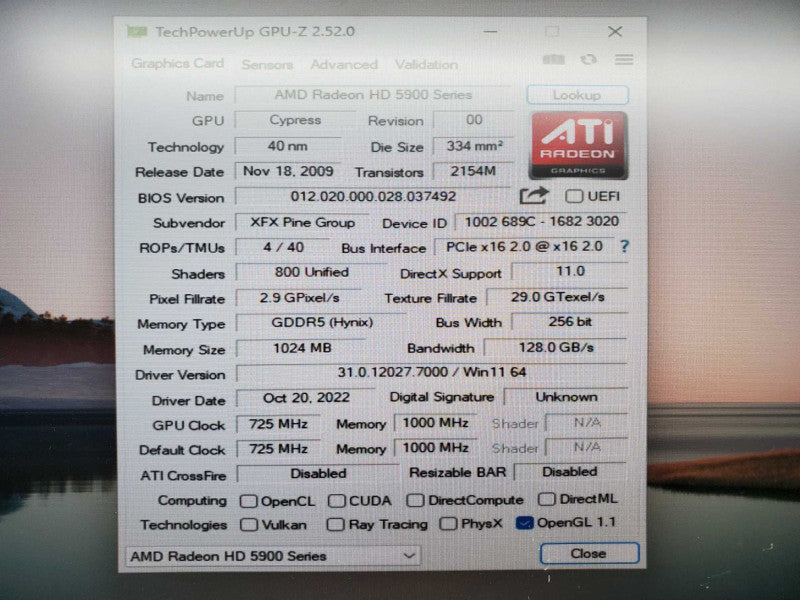Click the GPU Clock value 725 MHz

279,424
